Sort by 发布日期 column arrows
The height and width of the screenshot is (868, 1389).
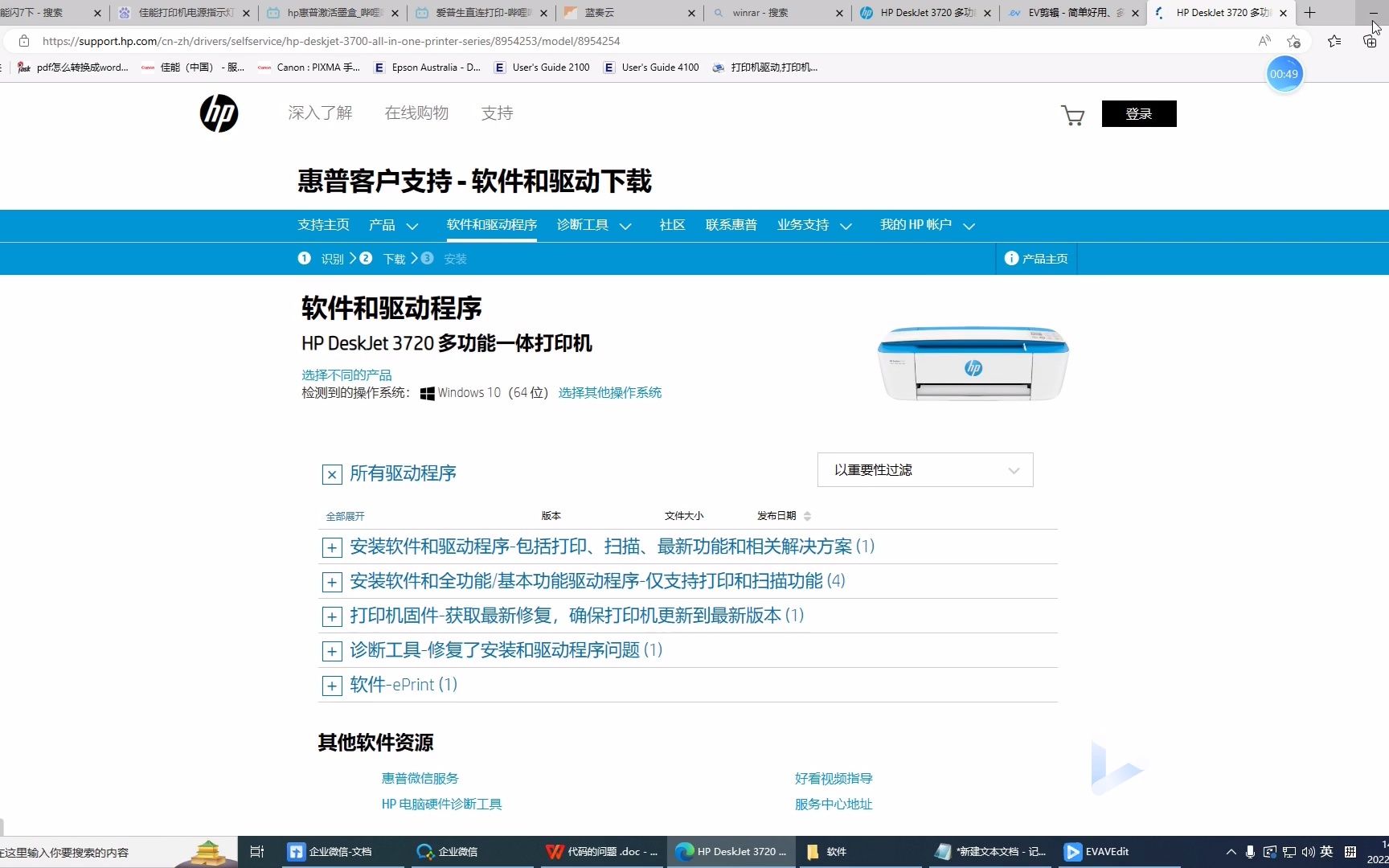pos(807,516)
